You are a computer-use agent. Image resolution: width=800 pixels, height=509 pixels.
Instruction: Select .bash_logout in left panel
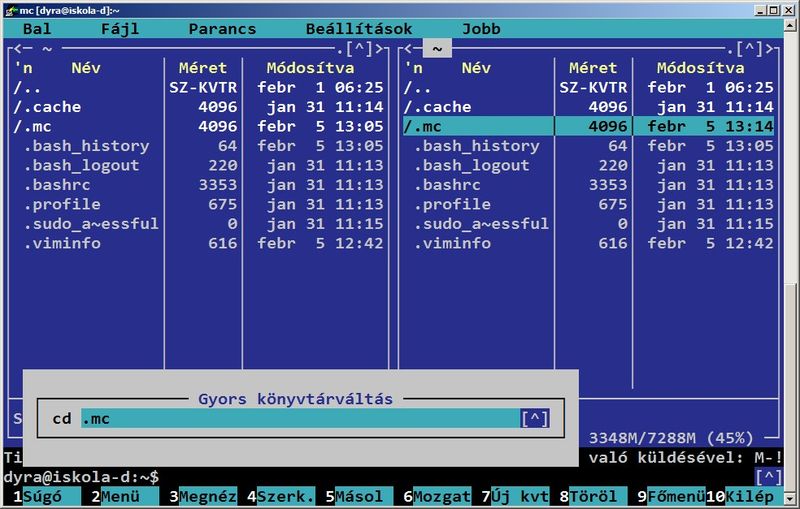click(199, 165)
